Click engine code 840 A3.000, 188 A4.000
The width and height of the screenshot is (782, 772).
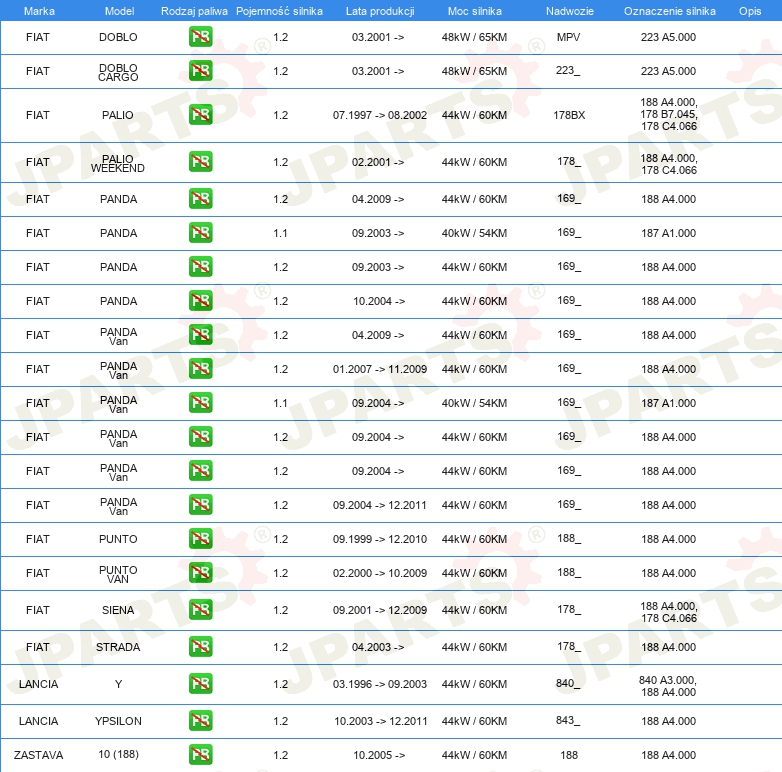tap(668, 686)
